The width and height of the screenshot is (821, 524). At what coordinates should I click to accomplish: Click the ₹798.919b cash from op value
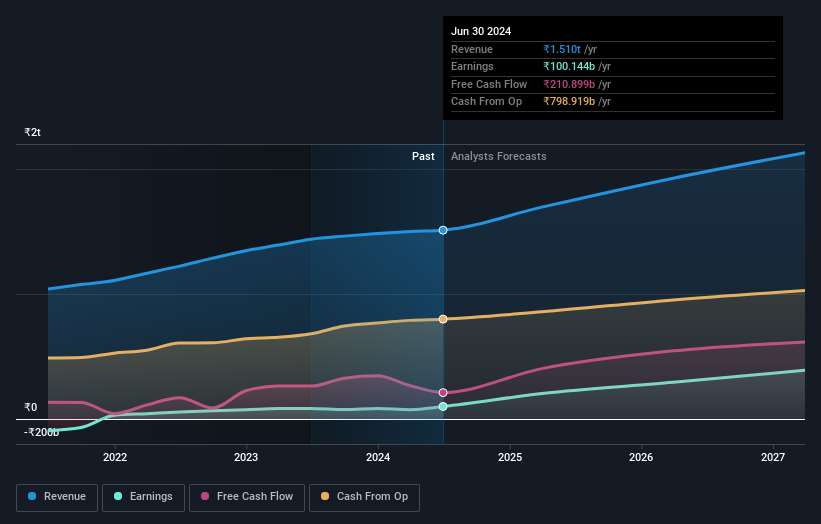click(x=569, y=102)
